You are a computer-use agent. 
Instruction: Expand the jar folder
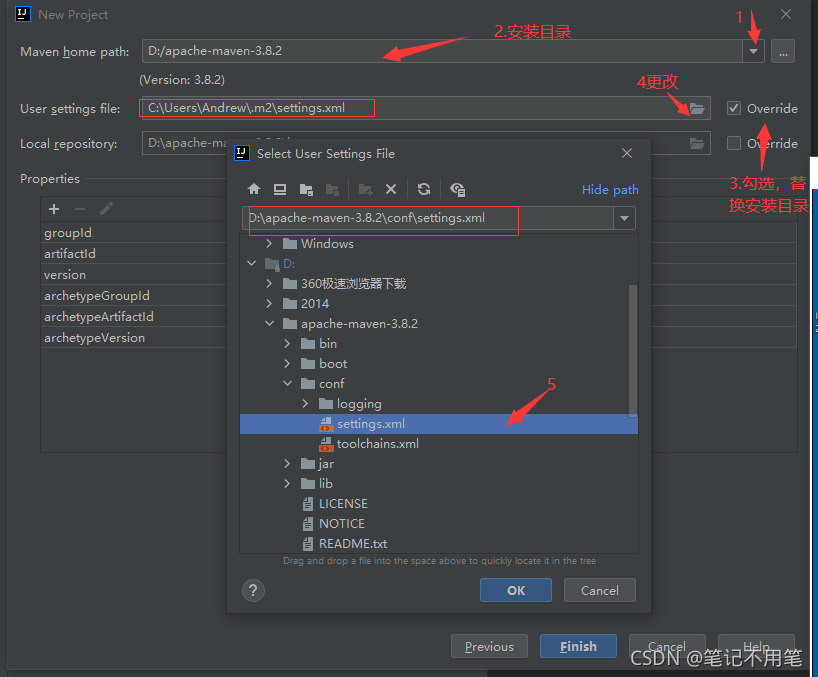pyautogui.click(x=287, y=463)
